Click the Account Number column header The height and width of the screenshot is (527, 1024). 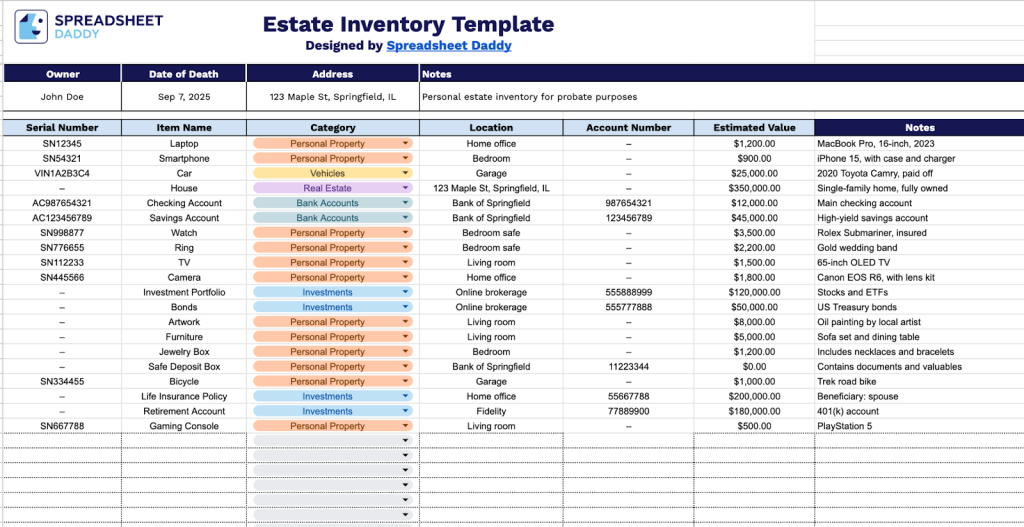(x=628, y=128)
